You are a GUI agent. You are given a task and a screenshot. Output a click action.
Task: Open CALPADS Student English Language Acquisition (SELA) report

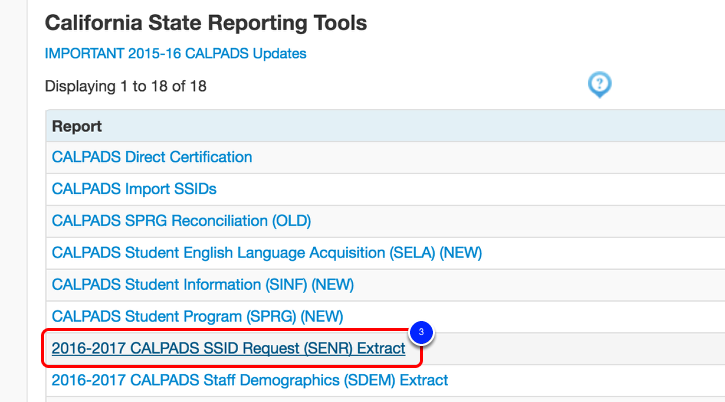coord(267,253)
